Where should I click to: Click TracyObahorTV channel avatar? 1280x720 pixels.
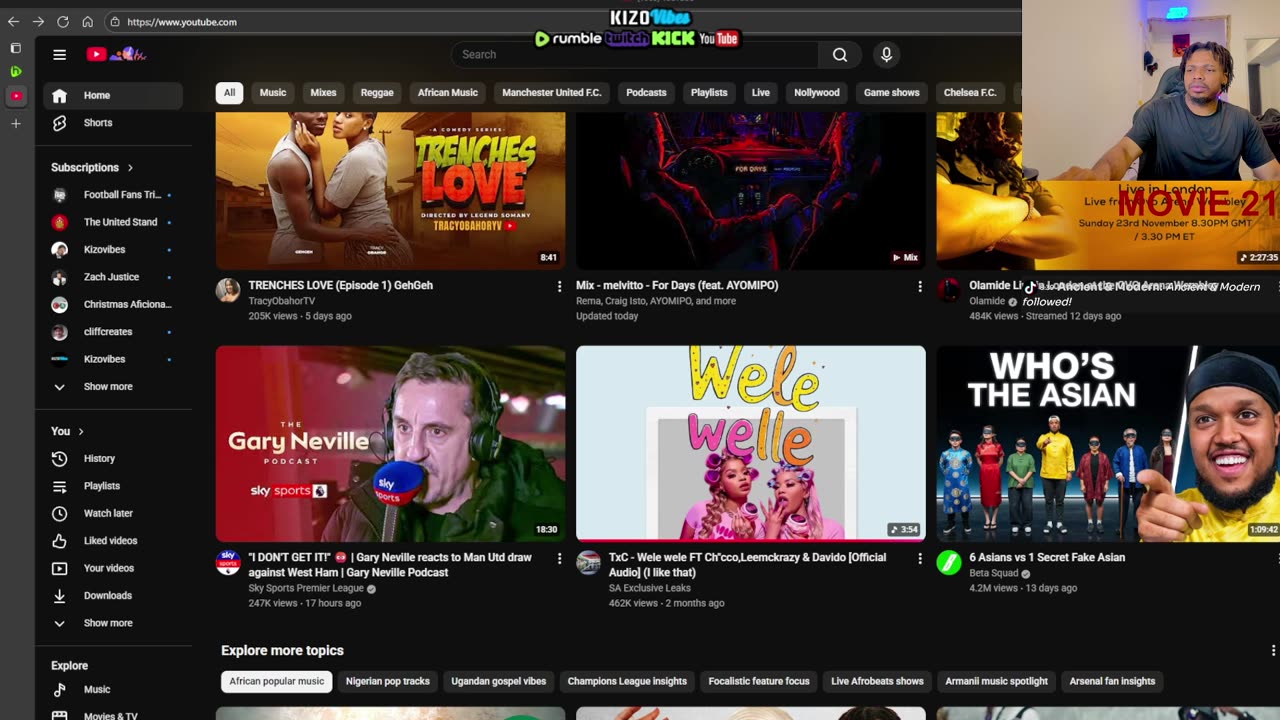[x=228, y=290]
